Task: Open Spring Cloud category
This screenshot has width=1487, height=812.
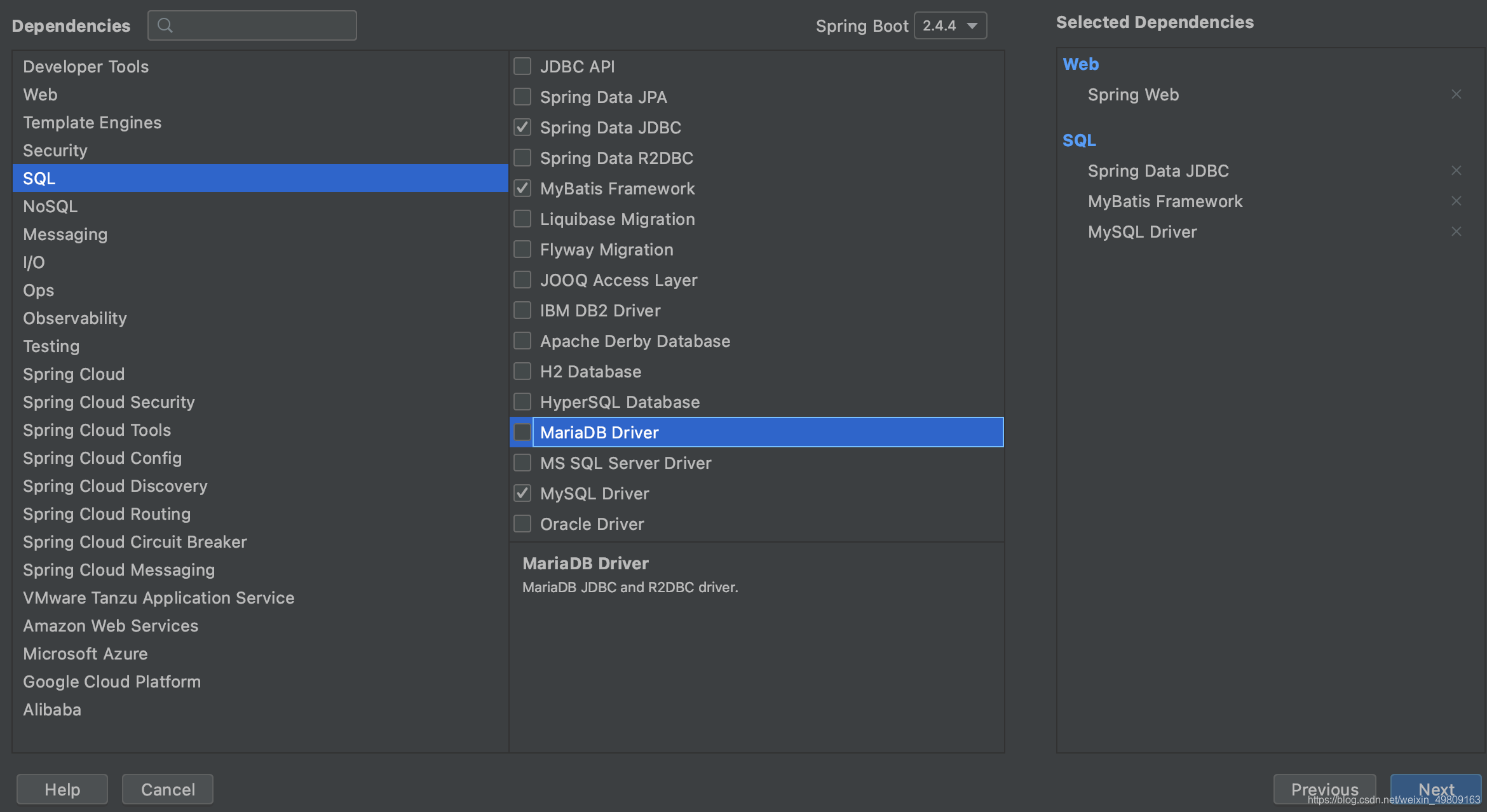Action: coord(261,374)
